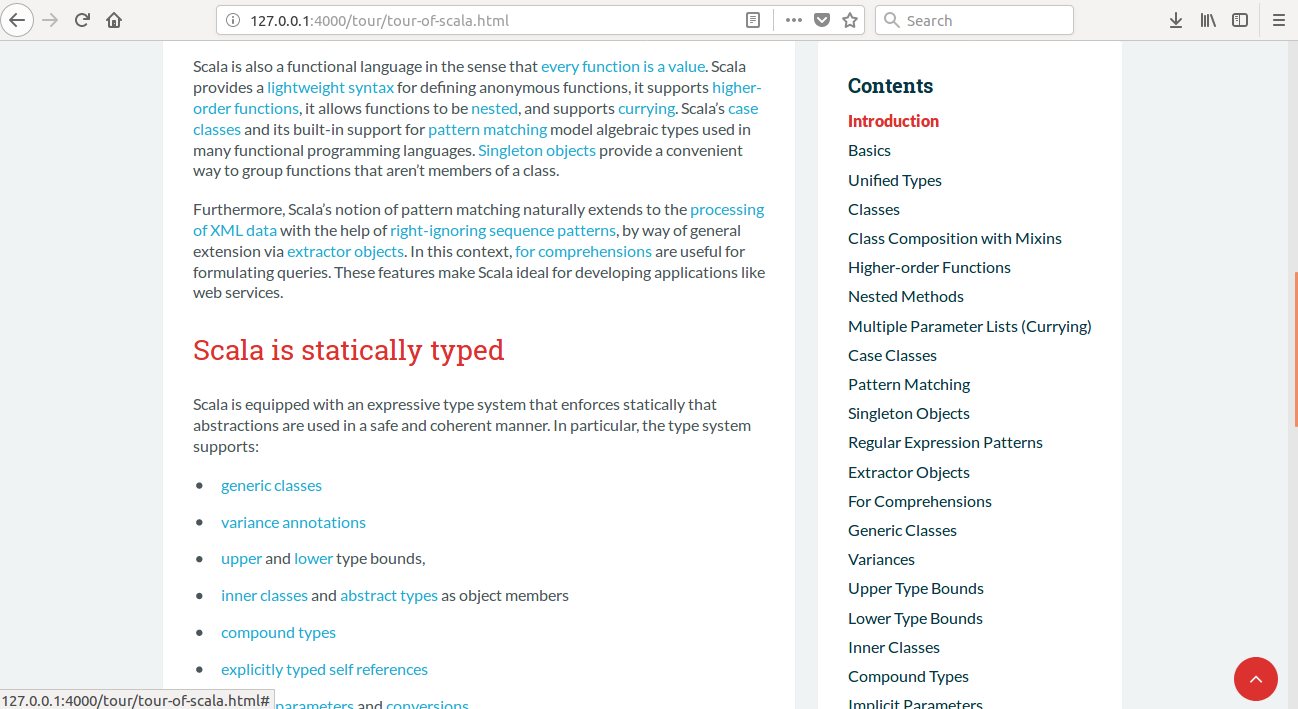Show site information for 127.0.0.1

click(x=233, y=20)
